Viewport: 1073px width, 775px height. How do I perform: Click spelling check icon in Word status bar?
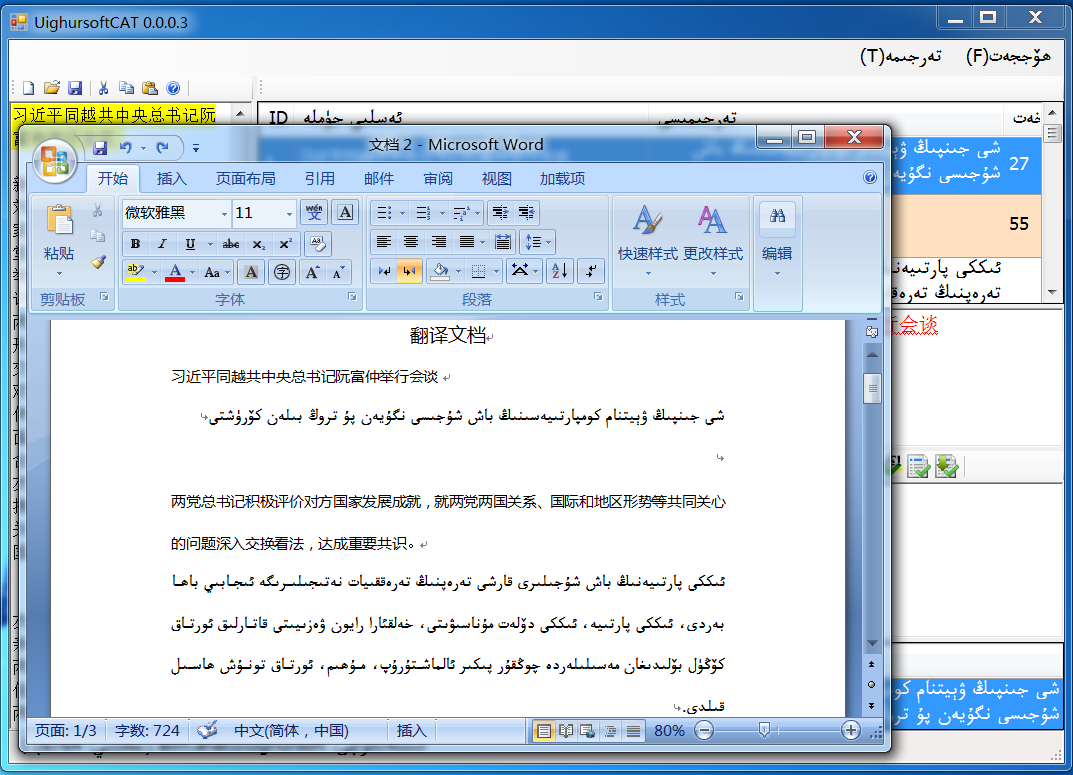point(207,731)
